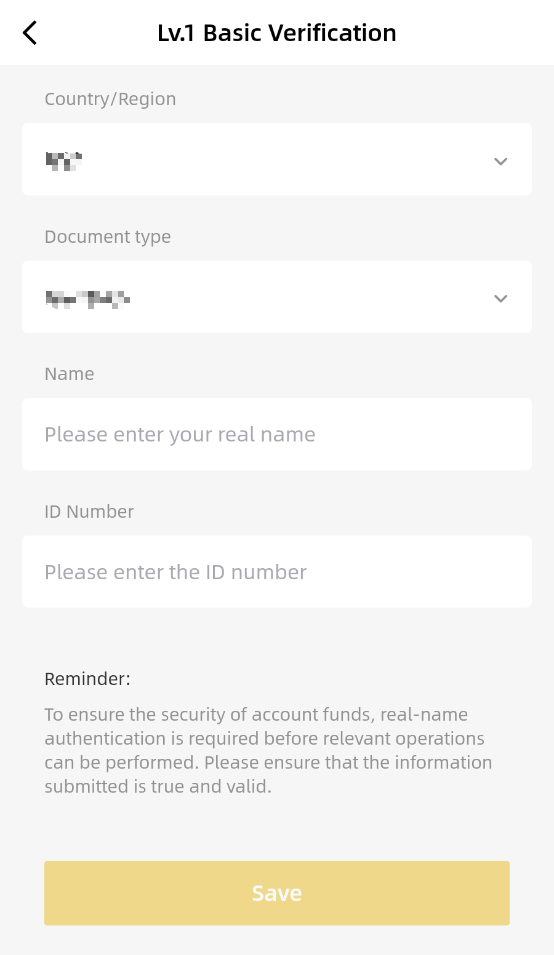Click the Lv.1 Basic Verification title
554x955 pixels.
pyautogui.click(x=277, y=33)
